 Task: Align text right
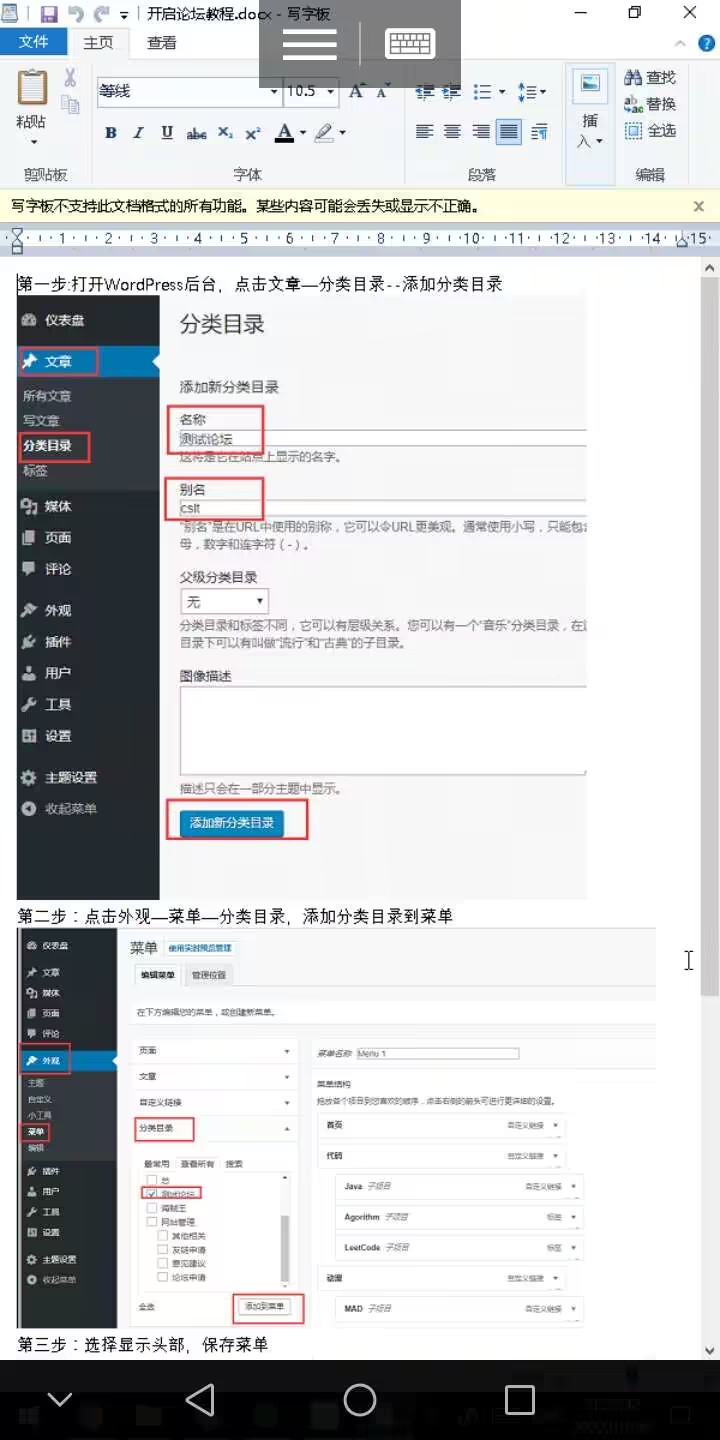point(480,132)
